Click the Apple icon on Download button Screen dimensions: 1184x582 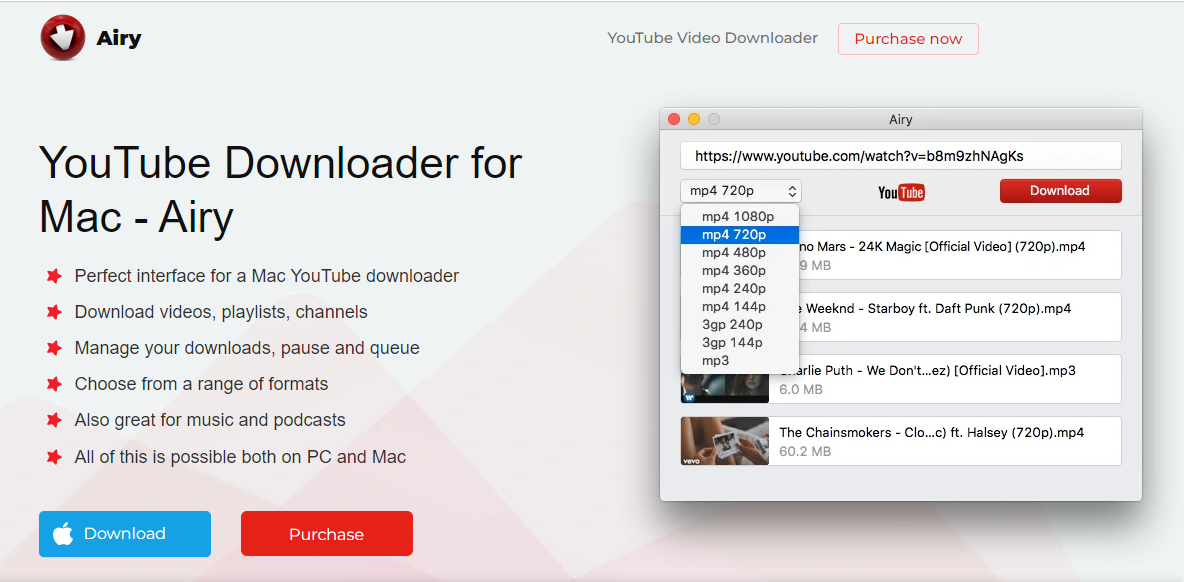tap(63, 534)
